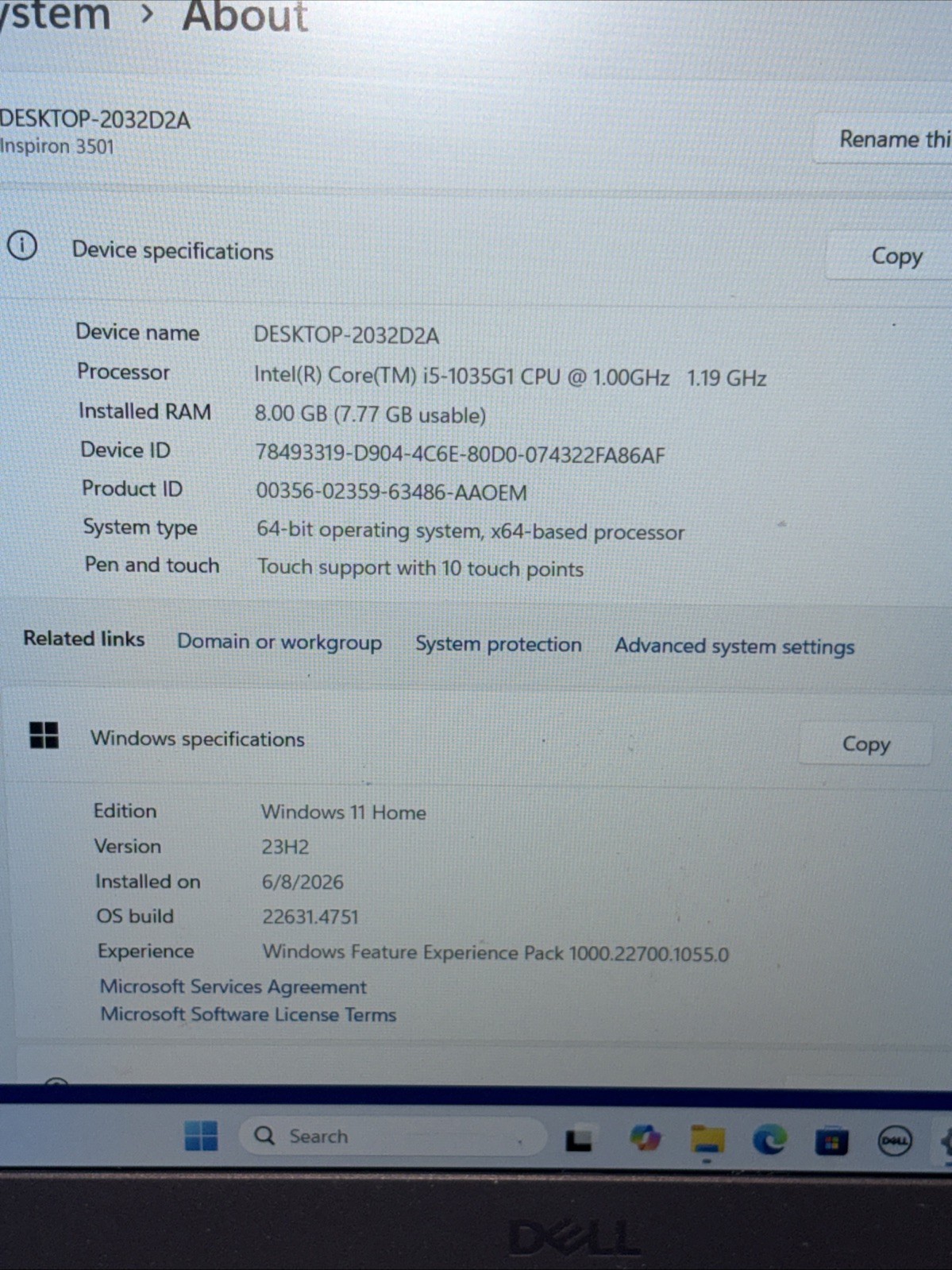Open System protection link
The height and width of the screenshot is (1270, 952).
(x=499, y=644)
